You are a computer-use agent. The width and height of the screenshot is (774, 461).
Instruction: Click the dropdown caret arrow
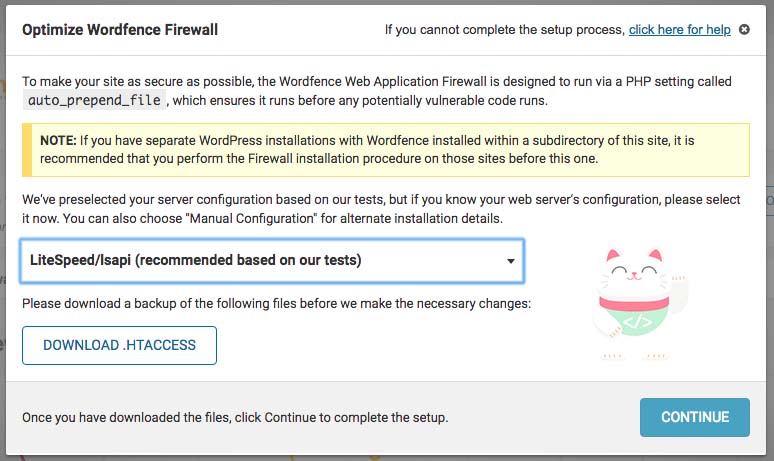pos(510,261)
